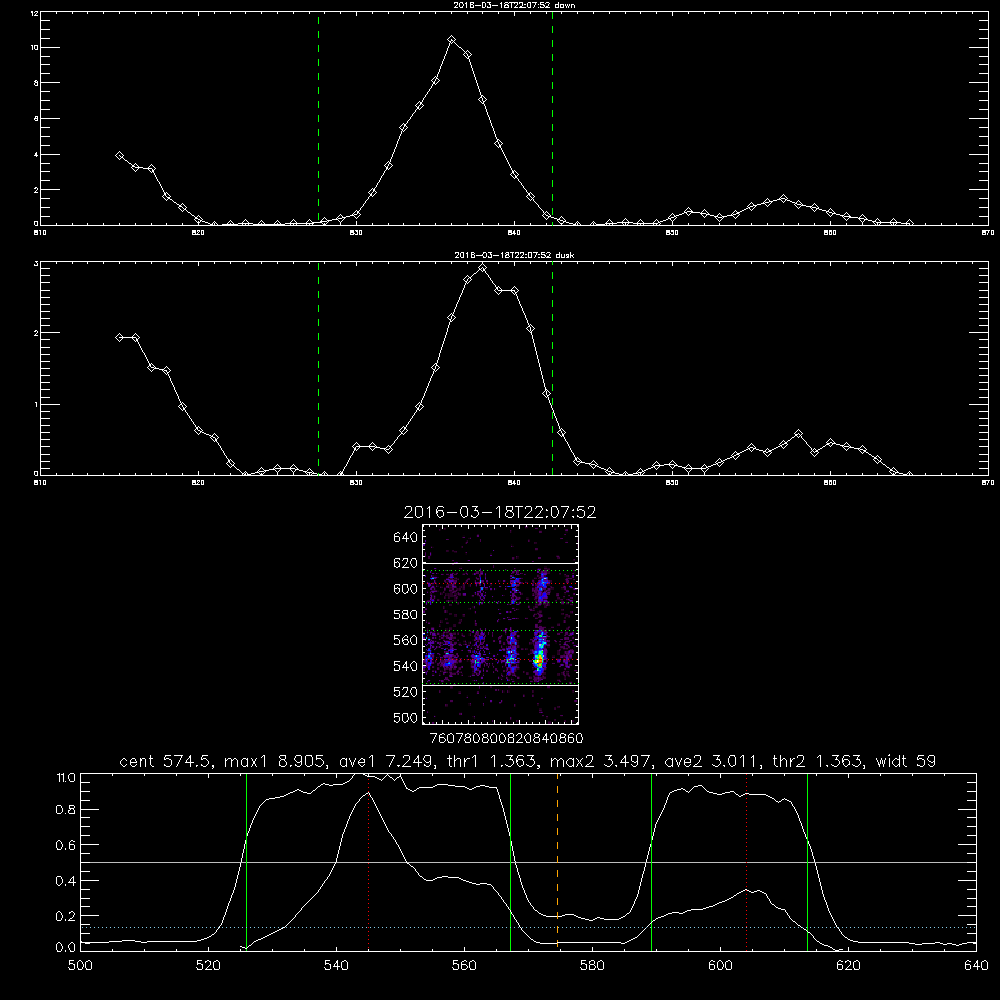This screenshot has width=1000, height=1000.
Task: Click x-axis label '620' of bottom plot
Action: (848, 966)
